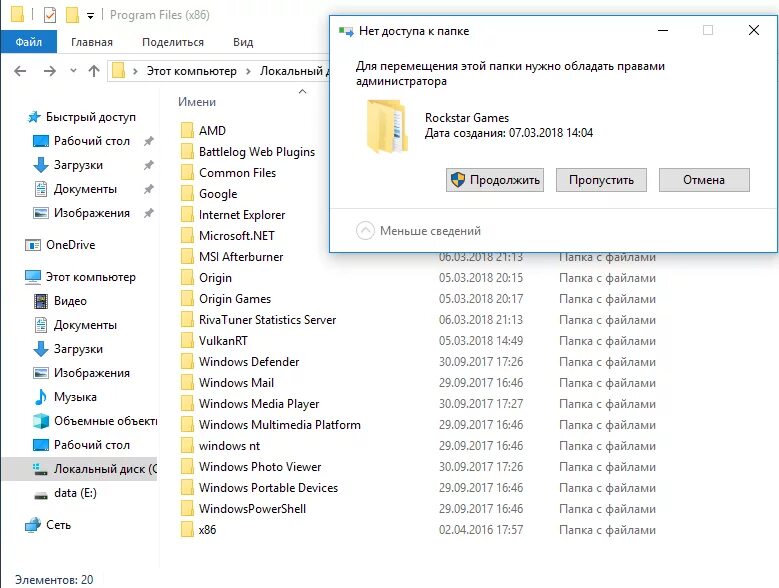Click Этот компьютер in the address bar

tap(191, 71)
